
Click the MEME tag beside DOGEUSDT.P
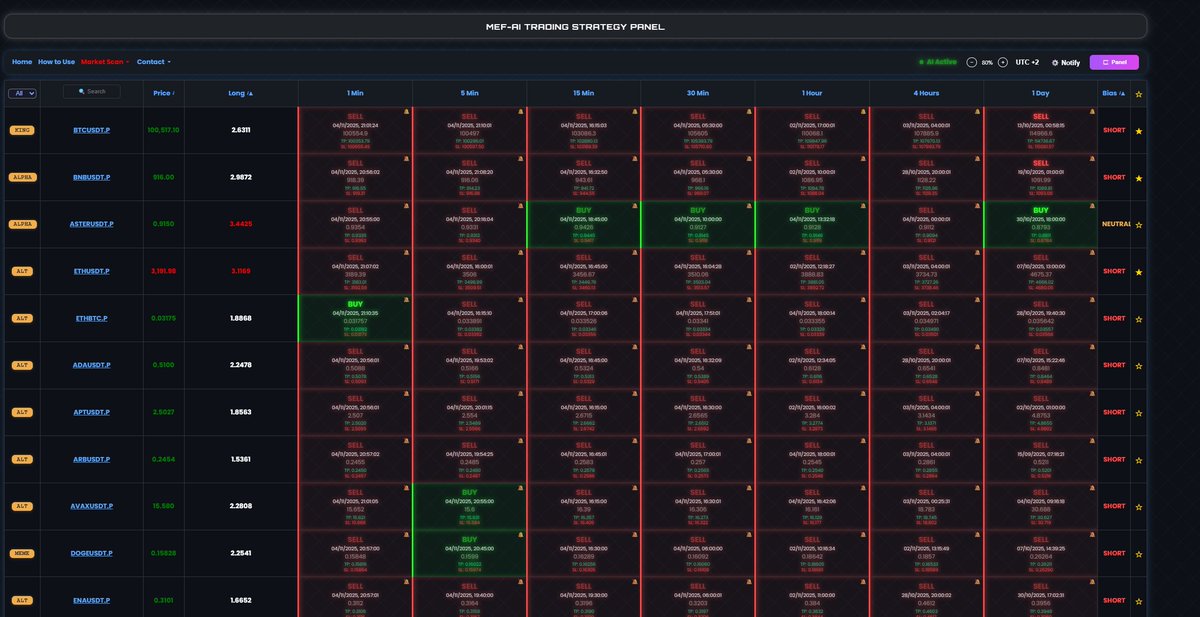point(21,553)
